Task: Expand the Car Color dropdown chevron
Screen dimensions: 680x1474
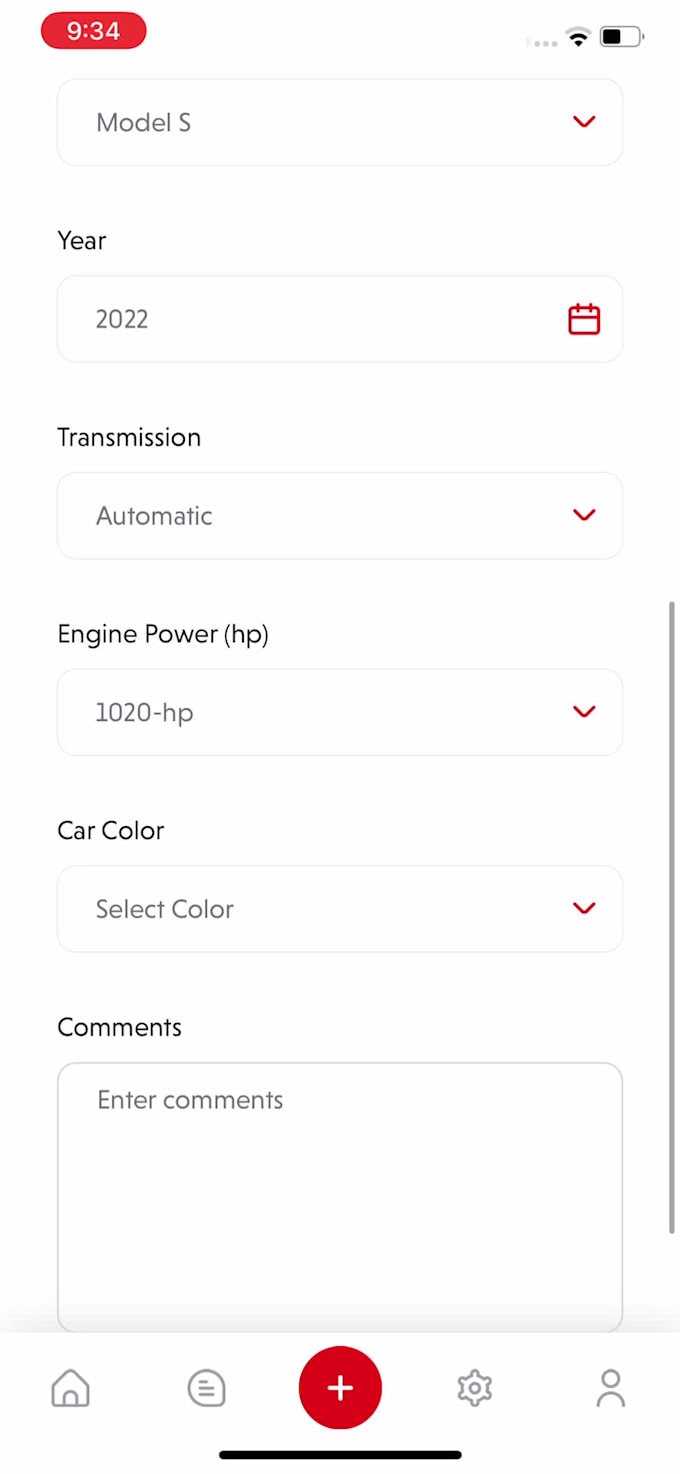Action: coord(584,908)
